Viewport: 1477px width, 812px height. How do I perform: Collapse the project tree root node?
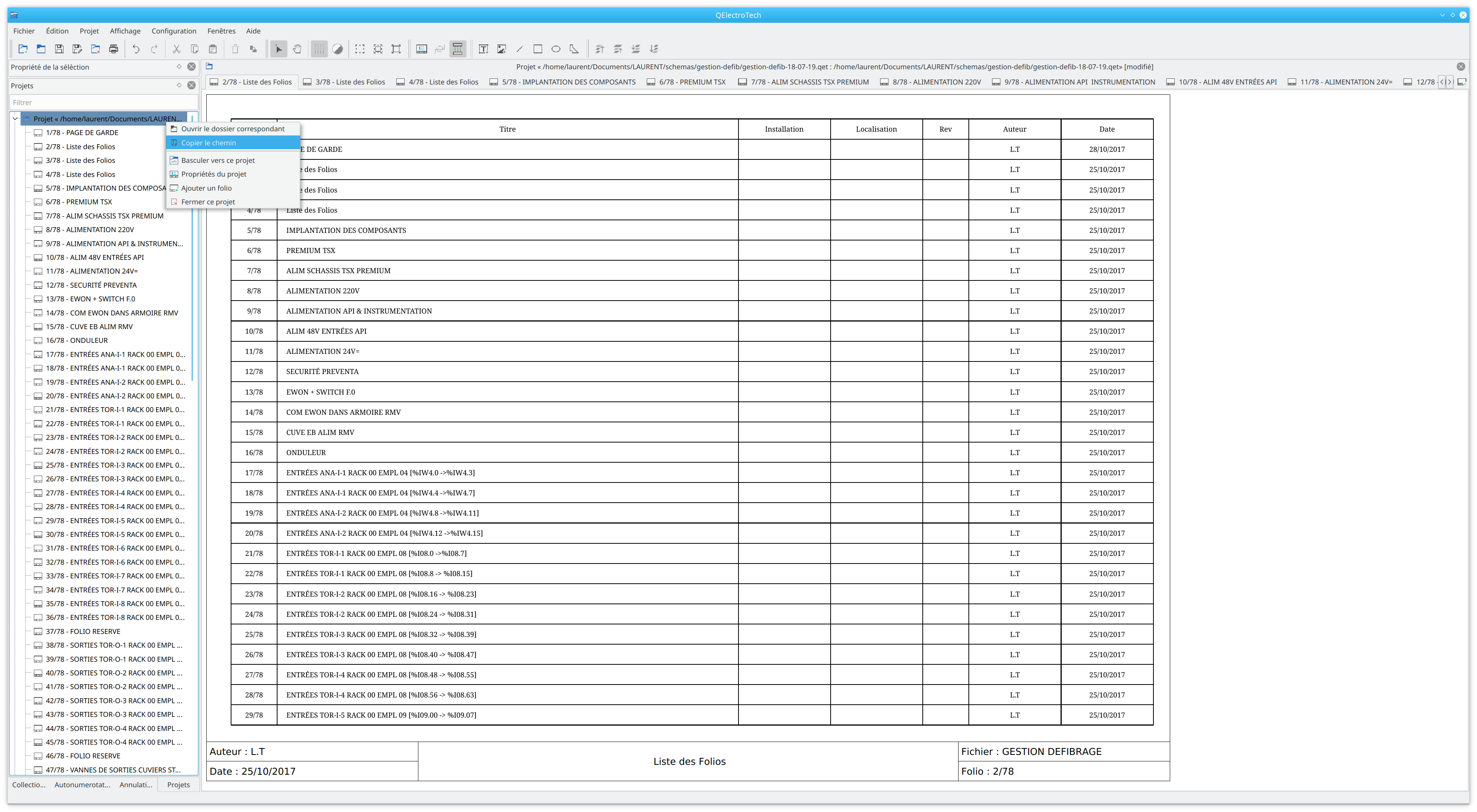point(16,119)
